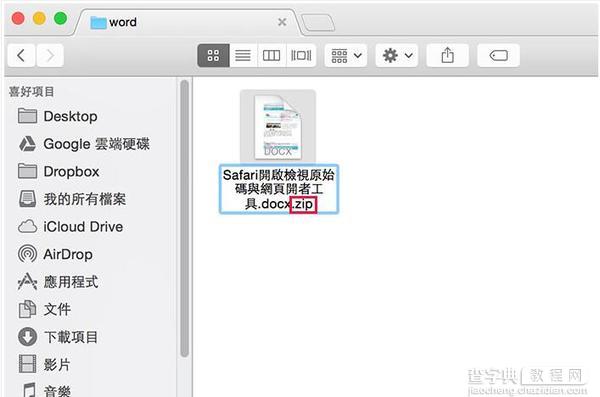This screenshot has width=600, height=397.
Task: Click the green zoom window button
Action: [x=61, y=18]
